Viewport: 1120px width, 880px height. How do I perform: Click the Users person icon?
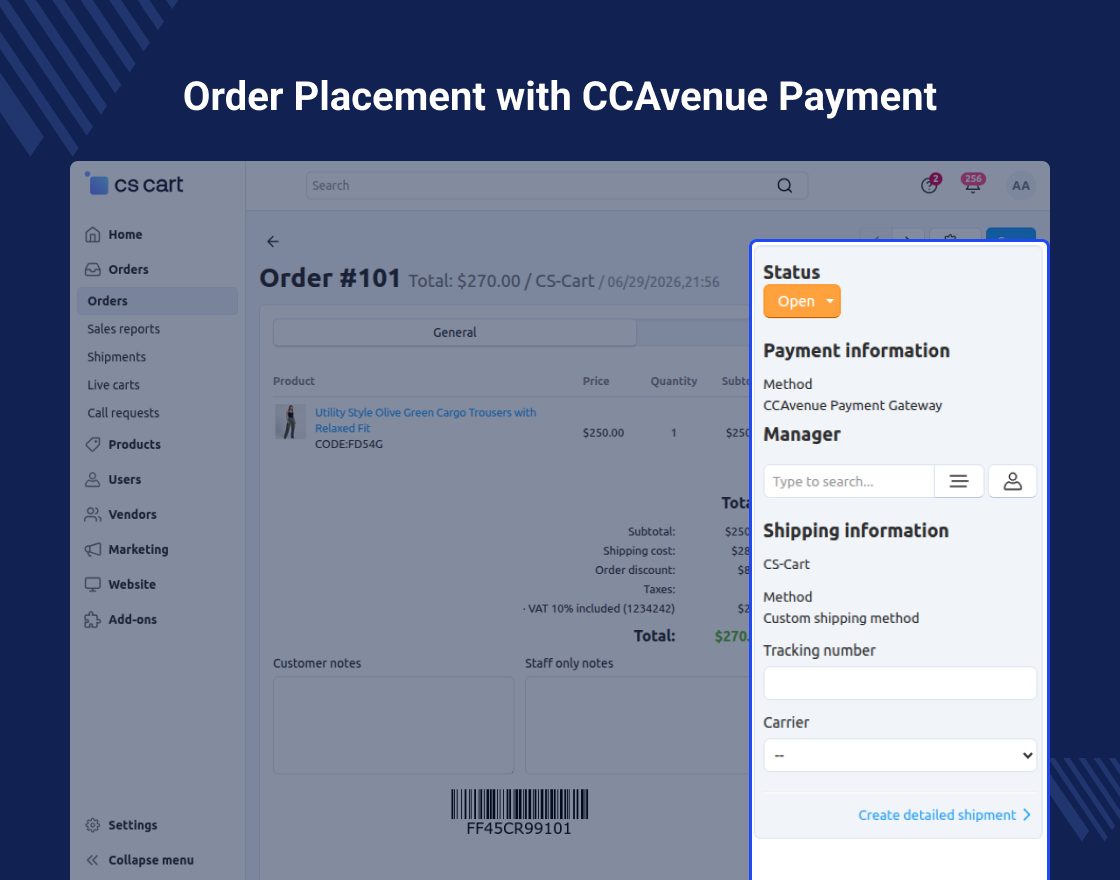point(92,479)
